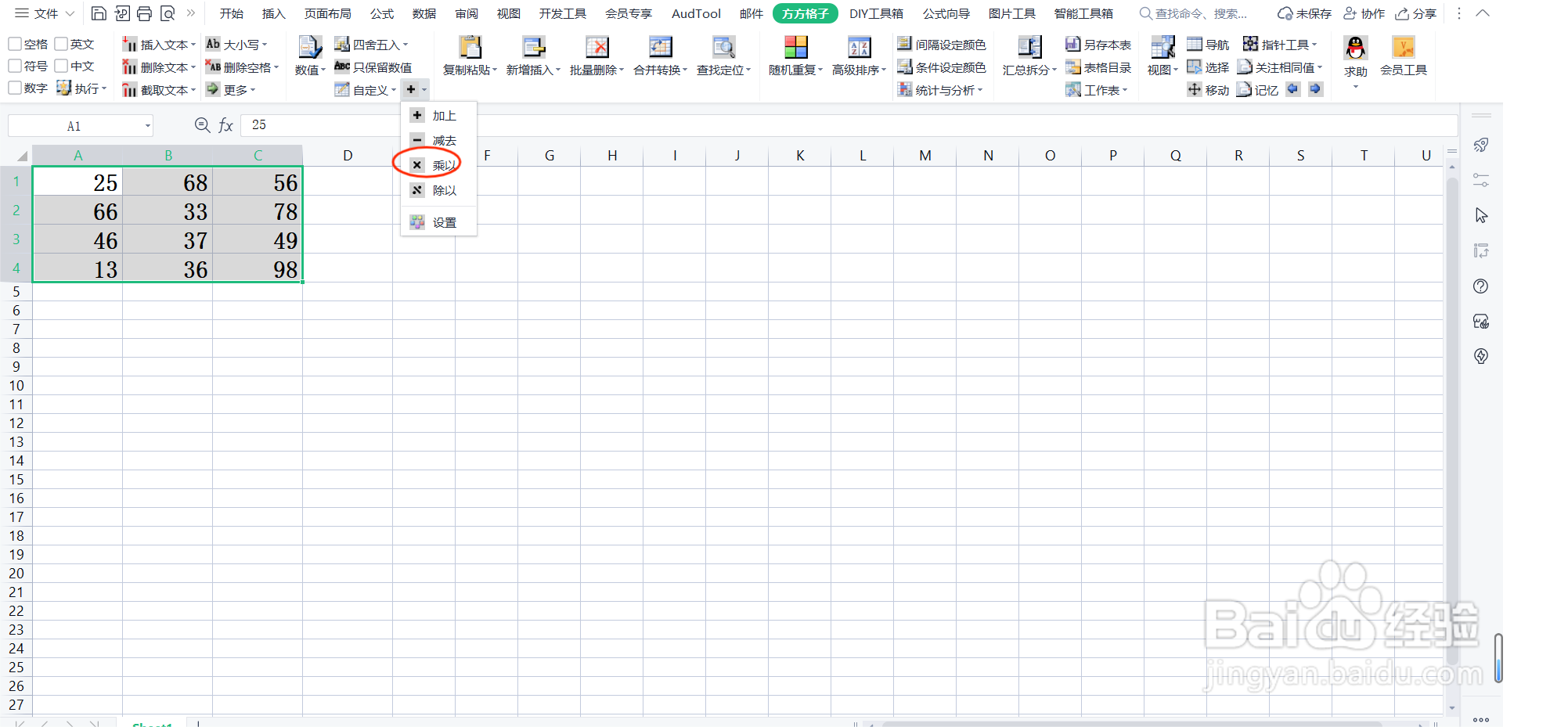Click the memory back arrow icon

coord(1293,89)
